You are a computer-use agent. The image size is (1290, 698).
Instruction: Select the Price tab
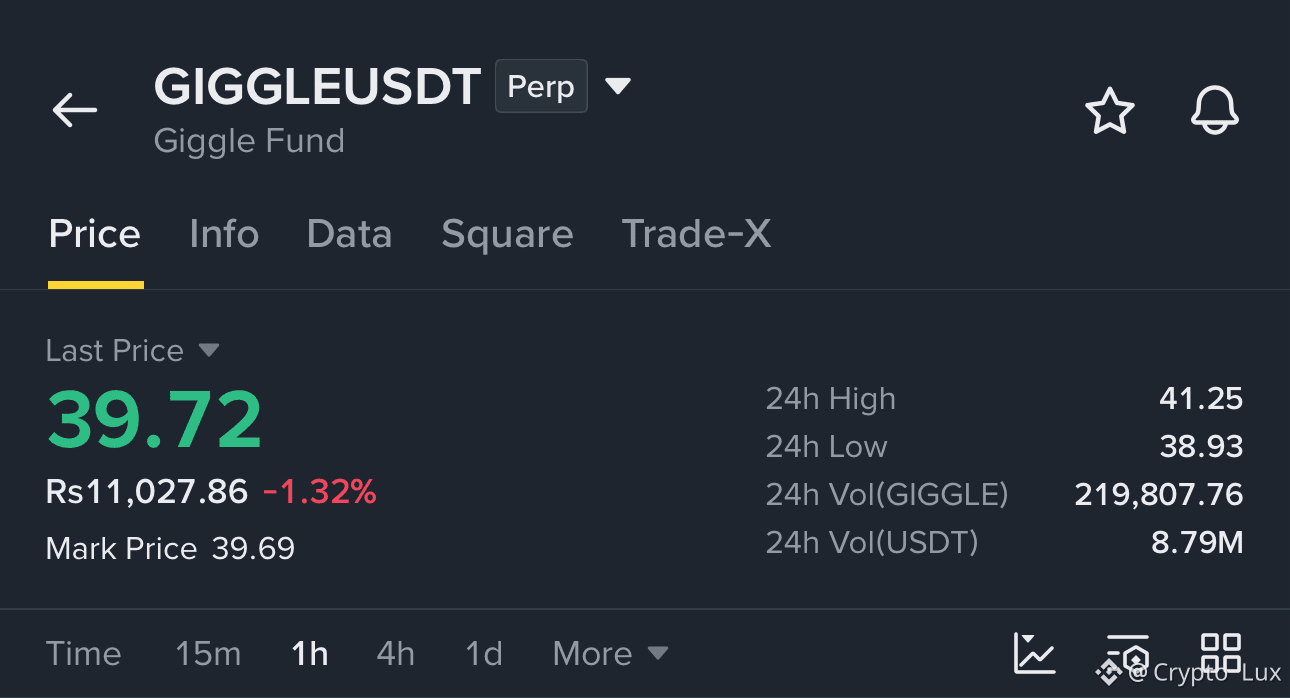point(95,234)
